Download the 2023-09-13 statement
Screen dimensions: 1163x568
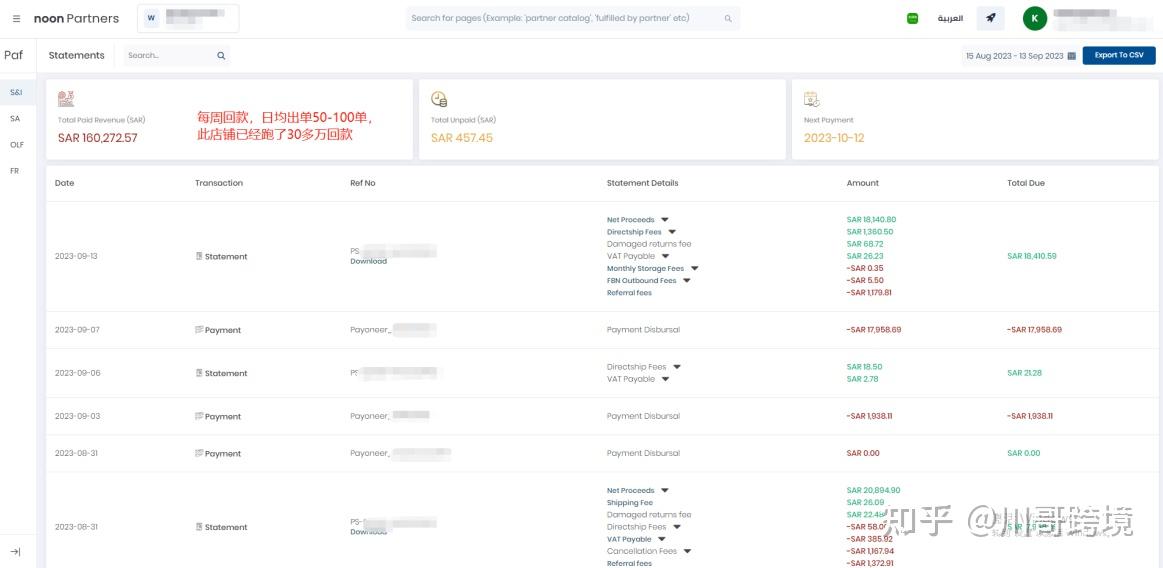pos(368,261)
